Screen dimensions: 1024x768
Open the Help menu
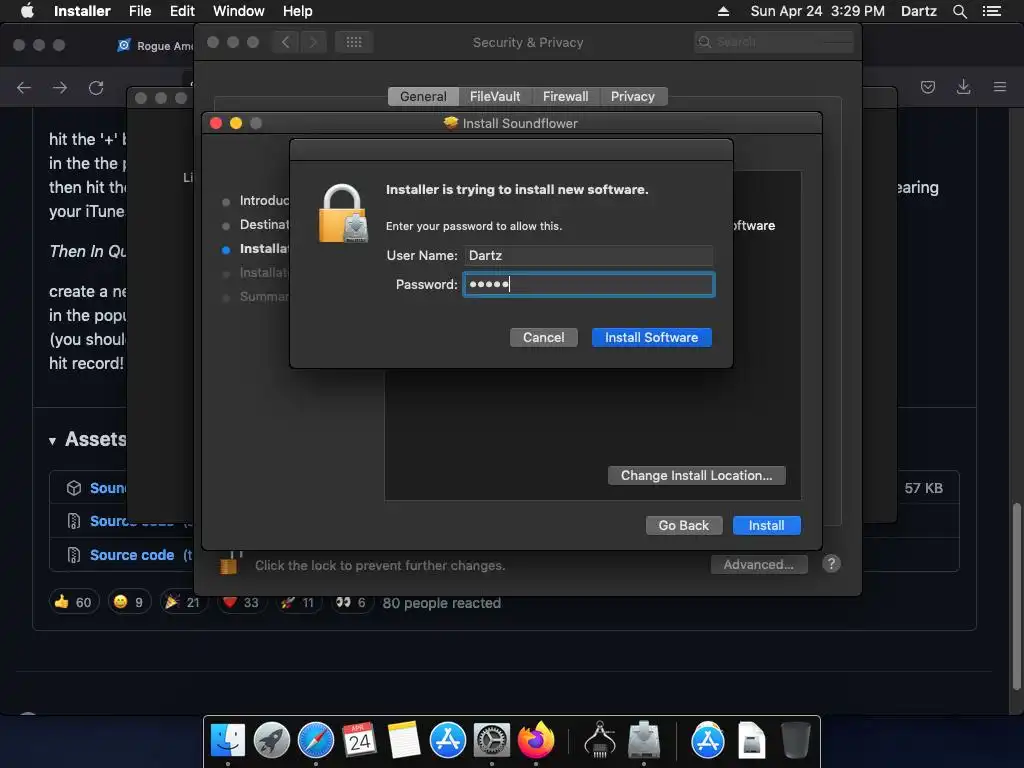[298, 11]
